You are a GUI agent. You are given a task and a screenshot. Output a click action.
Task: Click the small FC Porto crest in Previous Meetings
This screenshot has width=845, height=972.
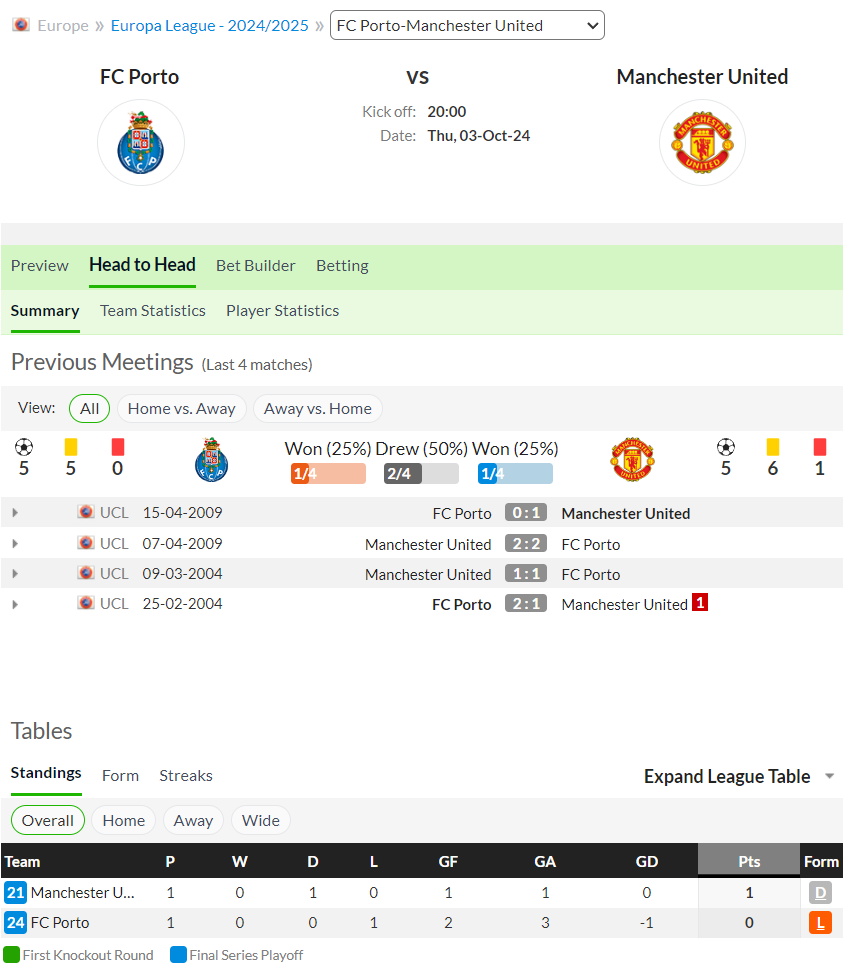[211, 460]
